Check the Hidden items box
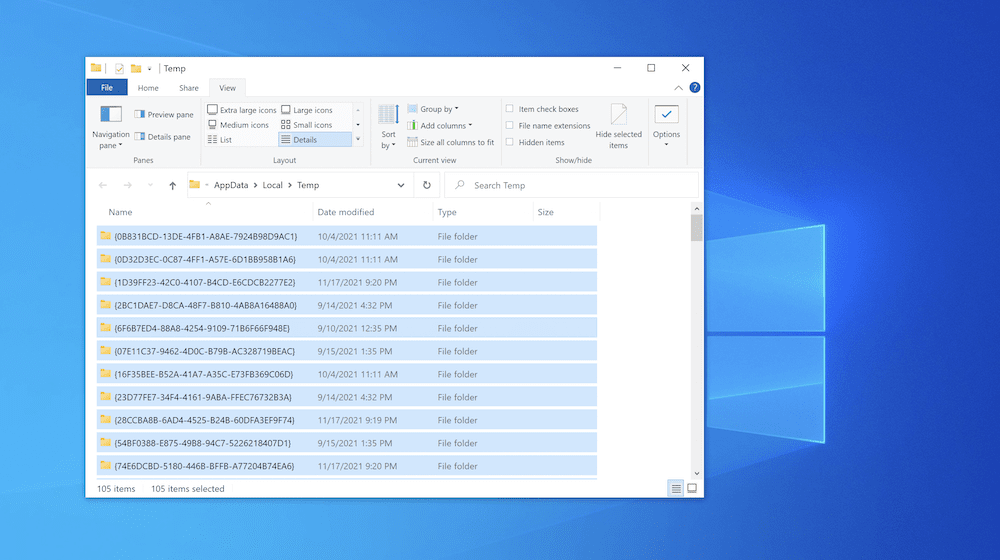 pos(510,142)
